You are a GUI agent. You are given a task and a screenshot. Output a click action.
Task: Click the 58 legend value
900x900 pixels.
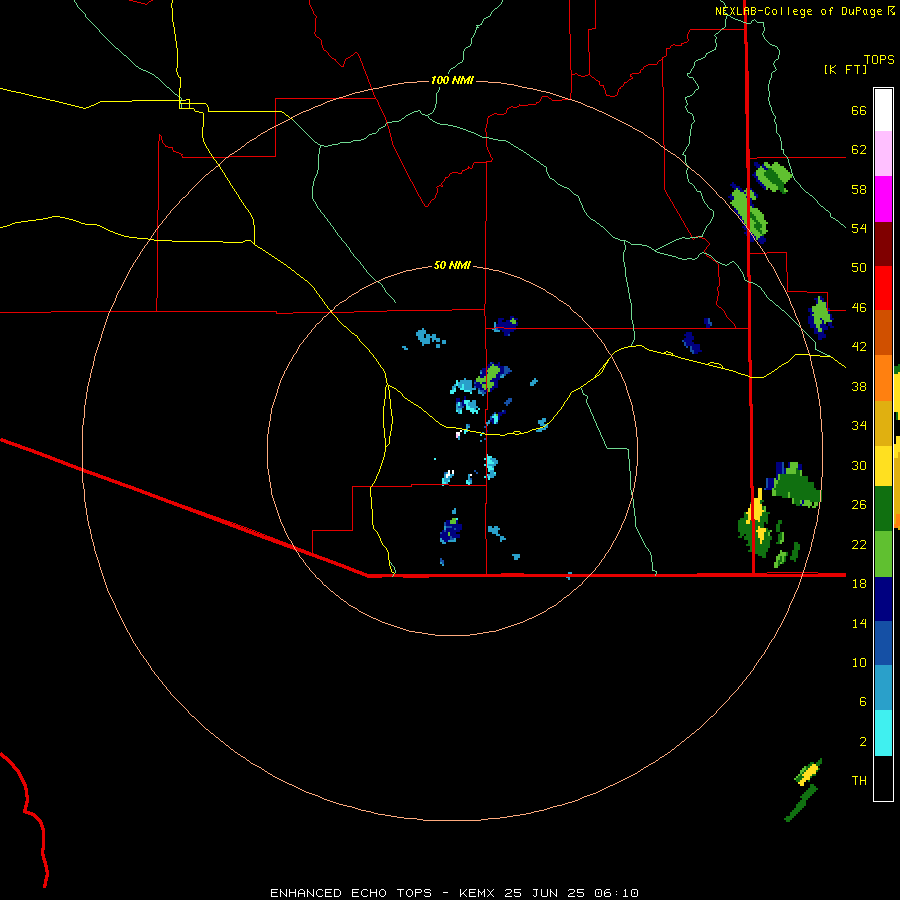859,189
